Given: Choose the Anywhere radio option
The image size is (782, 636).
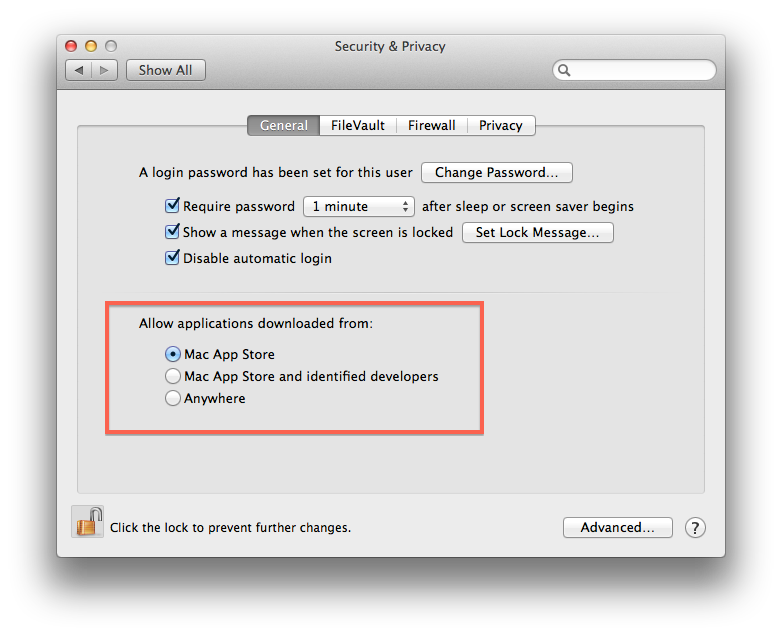Looking at the screenshot, I should coord(173,398).
